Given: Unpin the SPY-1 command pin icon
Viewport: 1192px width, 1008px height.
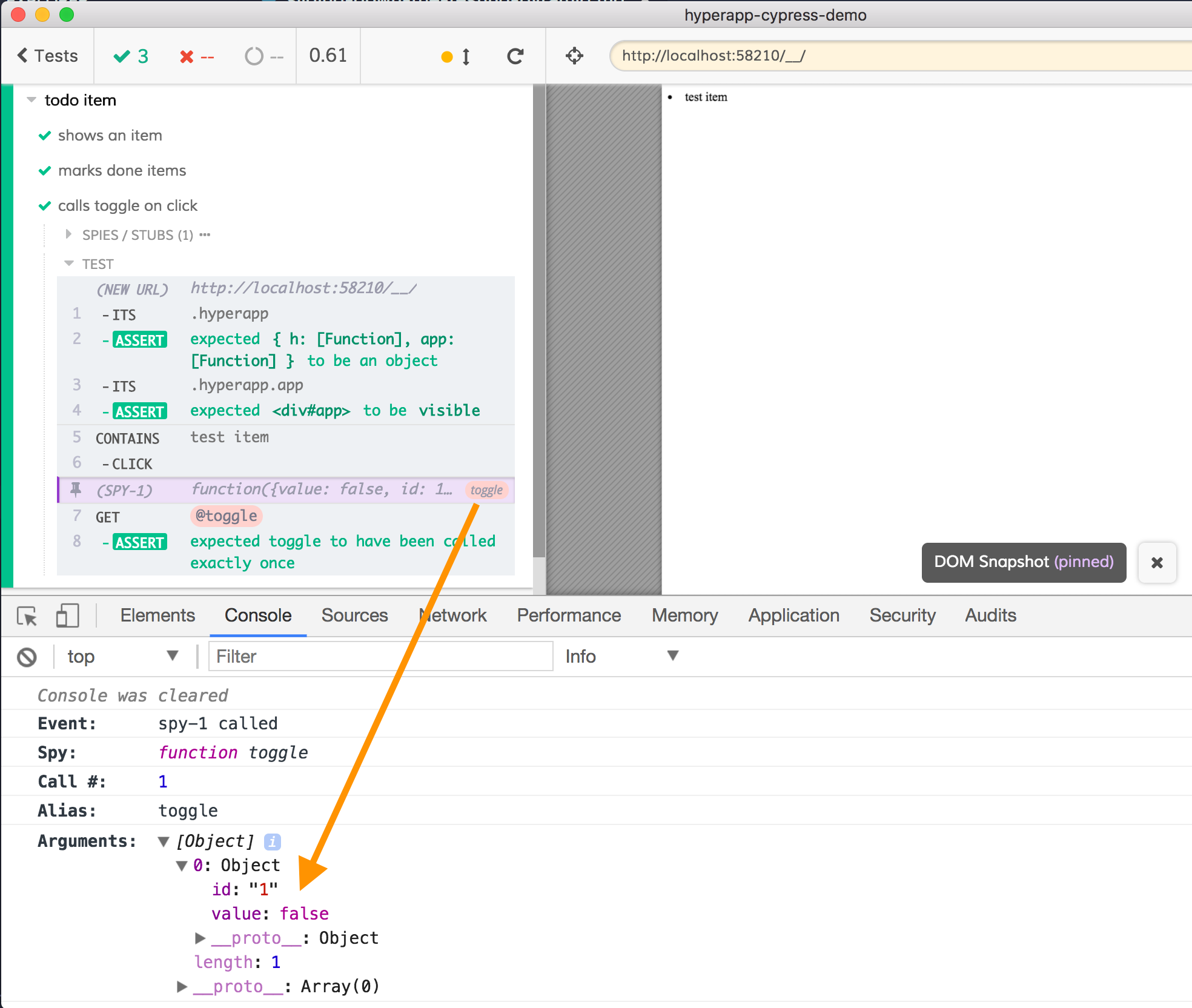Looking at the screenshot, I should tap(76, 489).
